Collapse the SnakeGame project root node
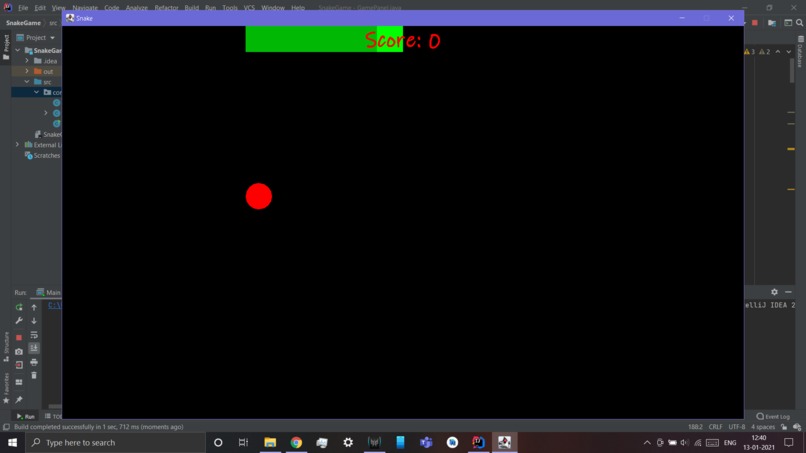806x453 pixels. 18,50
